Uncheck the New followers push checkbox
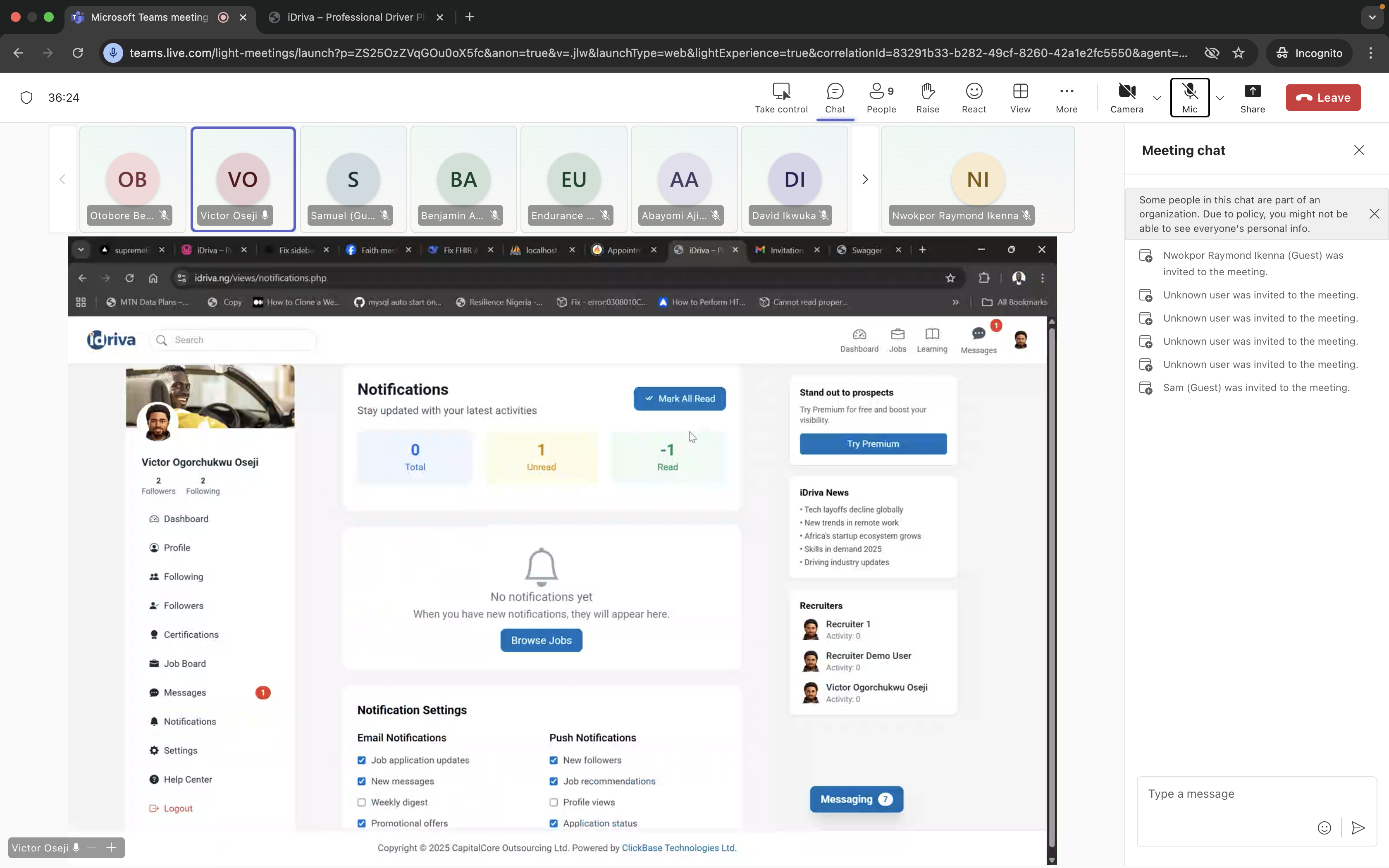The height and width of the screenshot is (868, 1389). point(553,760)
